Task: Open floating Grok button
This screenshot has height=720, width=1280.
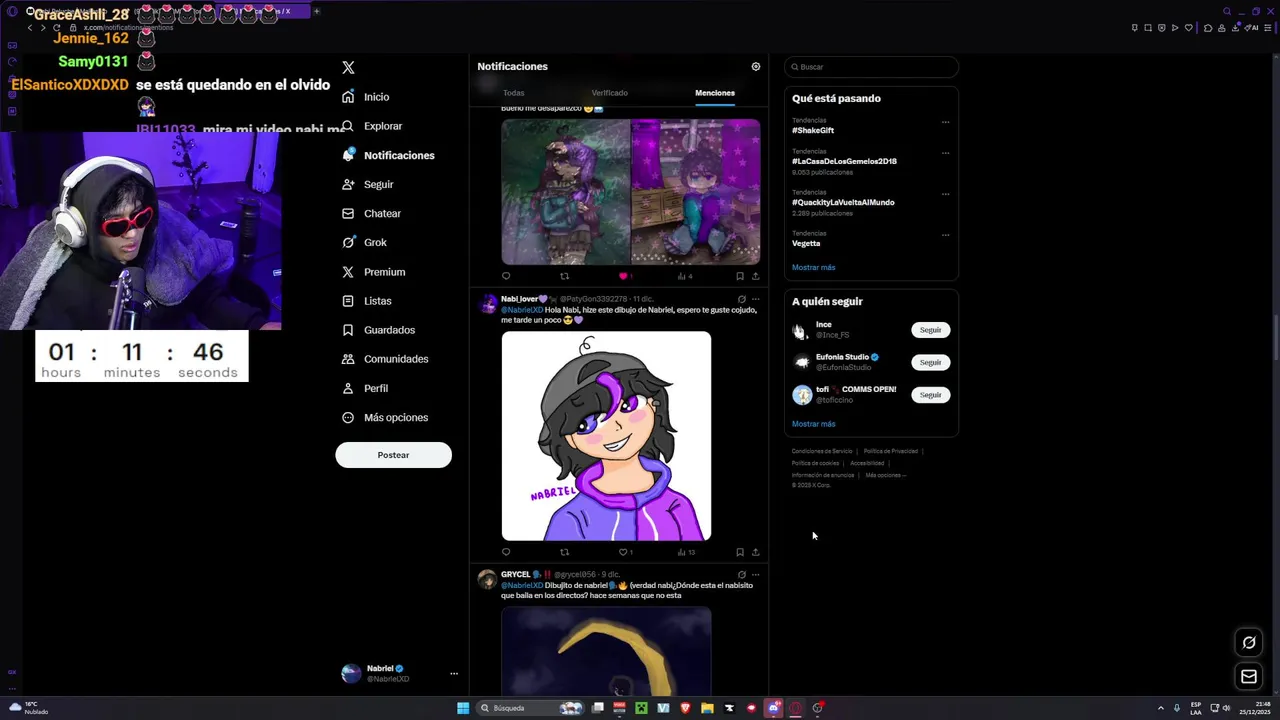Action: (x=1249, y=642)
